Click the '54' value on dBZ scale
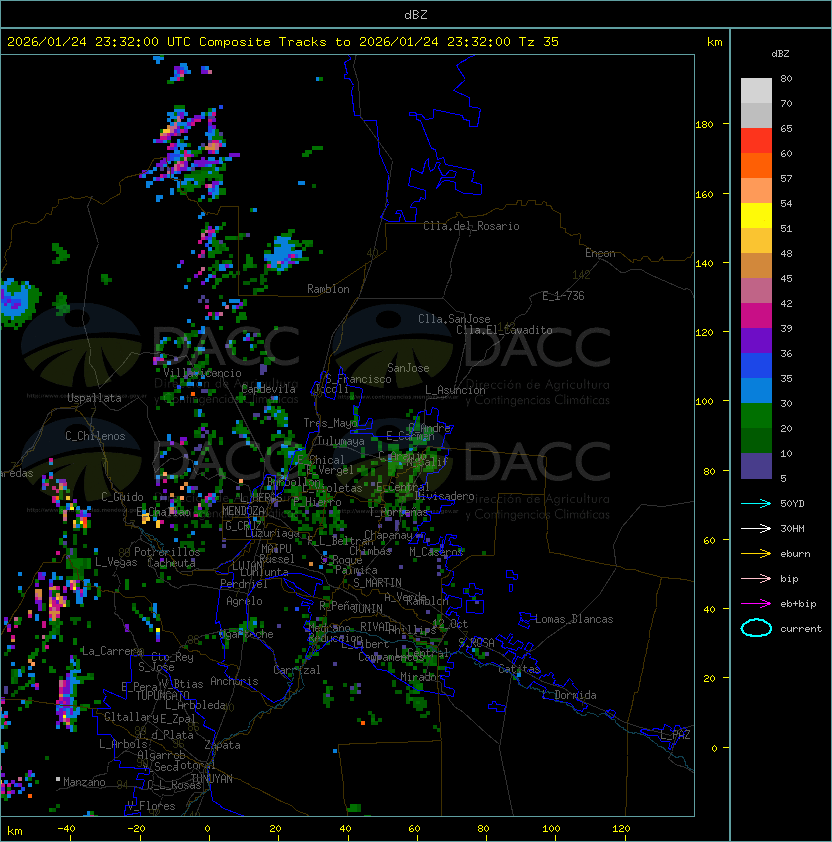This screenshot has width=832, height=842. pos(786,204)
